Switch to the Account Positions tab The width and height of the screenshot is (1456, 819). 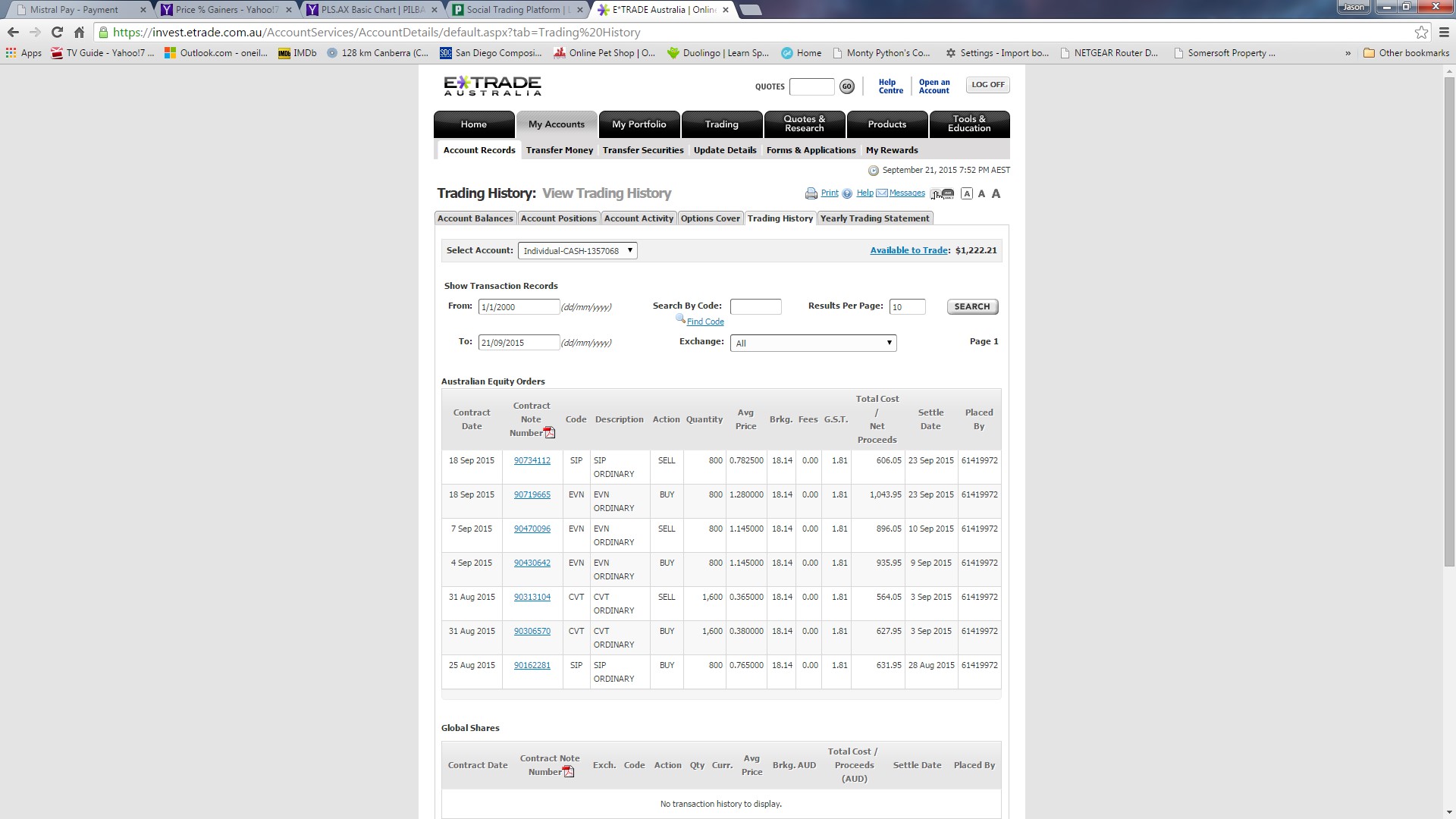click(558, 218)
